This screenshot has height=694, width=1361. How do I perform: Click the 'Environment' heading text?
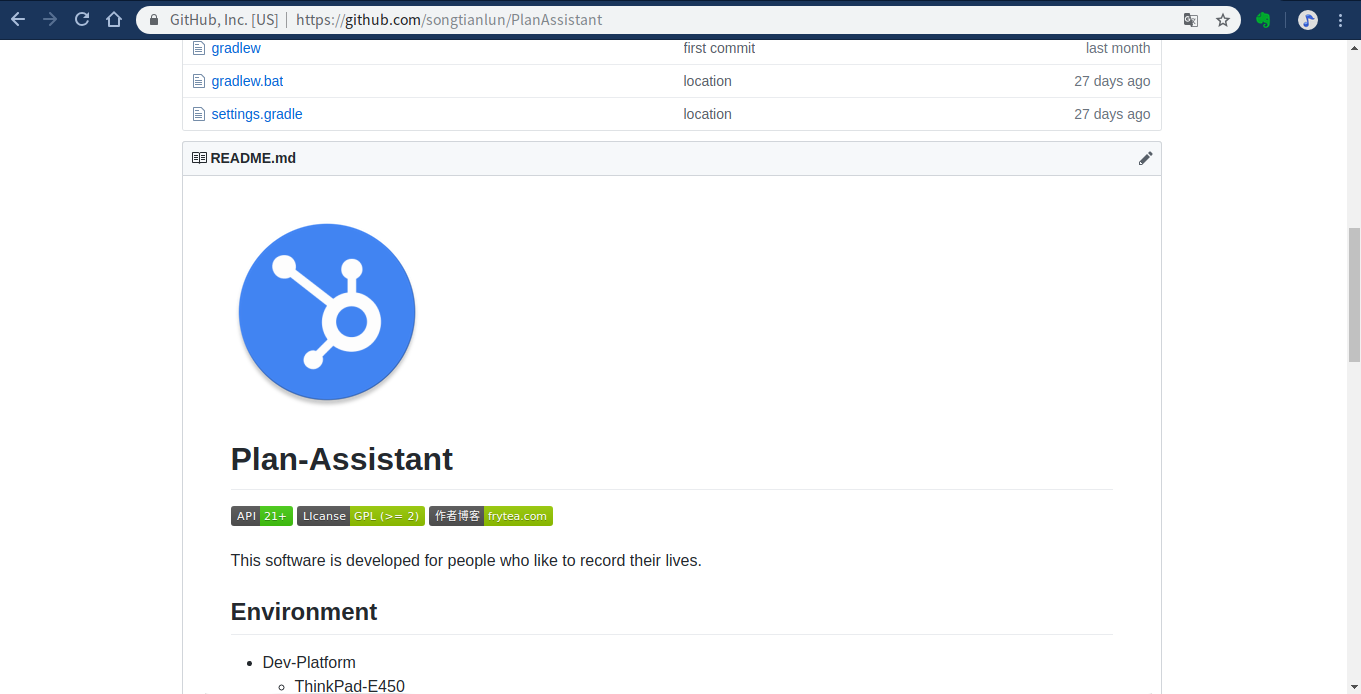tap(304, 612)
